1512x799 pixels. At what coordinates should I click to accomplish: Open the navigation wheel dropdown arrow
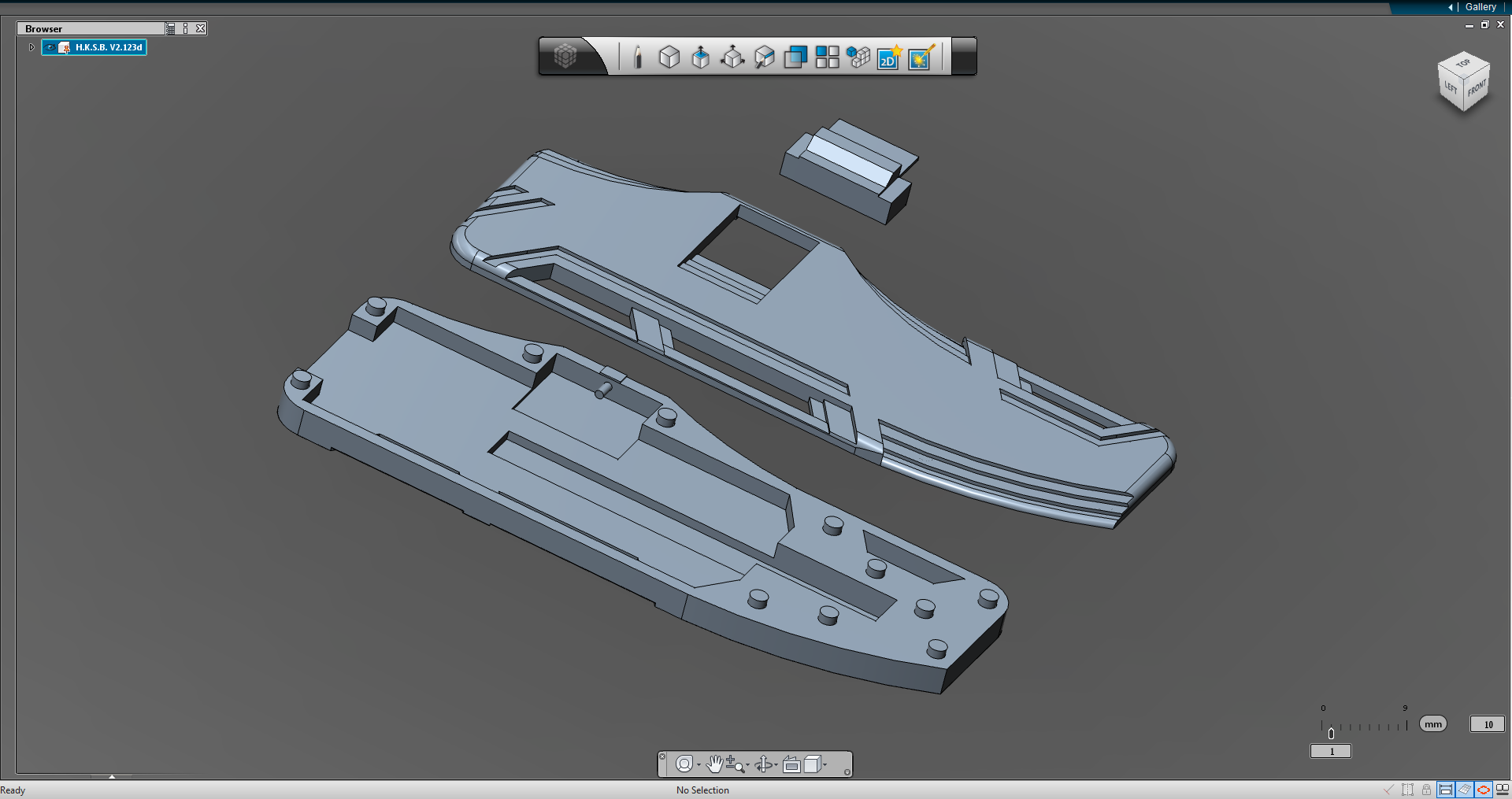click(x=699, y=764)
